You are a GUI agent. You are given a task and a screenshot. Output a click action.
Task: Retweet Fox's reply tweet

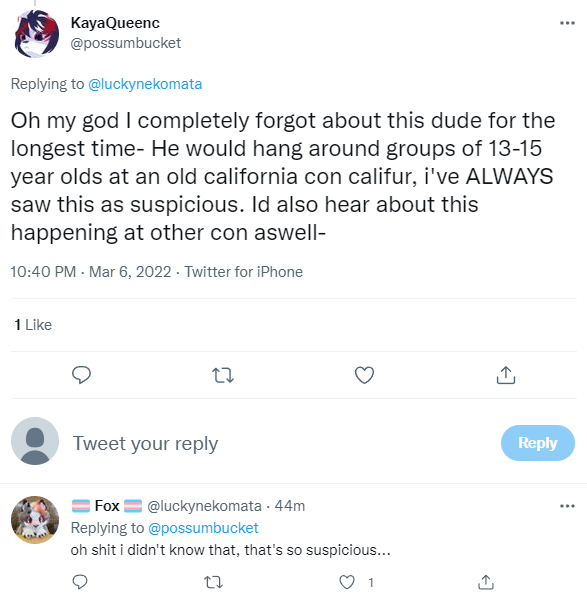click(x=213, y=583)
